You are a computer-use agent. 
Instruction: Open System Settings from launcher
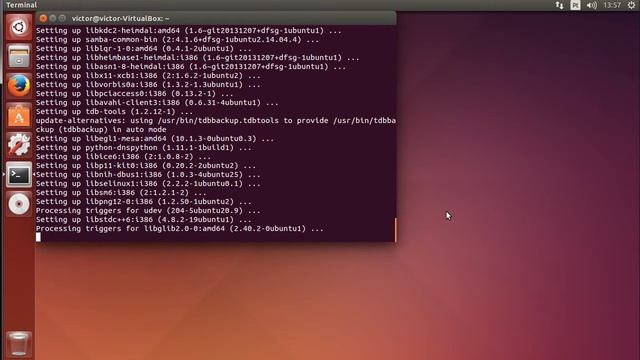pos(19,145)
